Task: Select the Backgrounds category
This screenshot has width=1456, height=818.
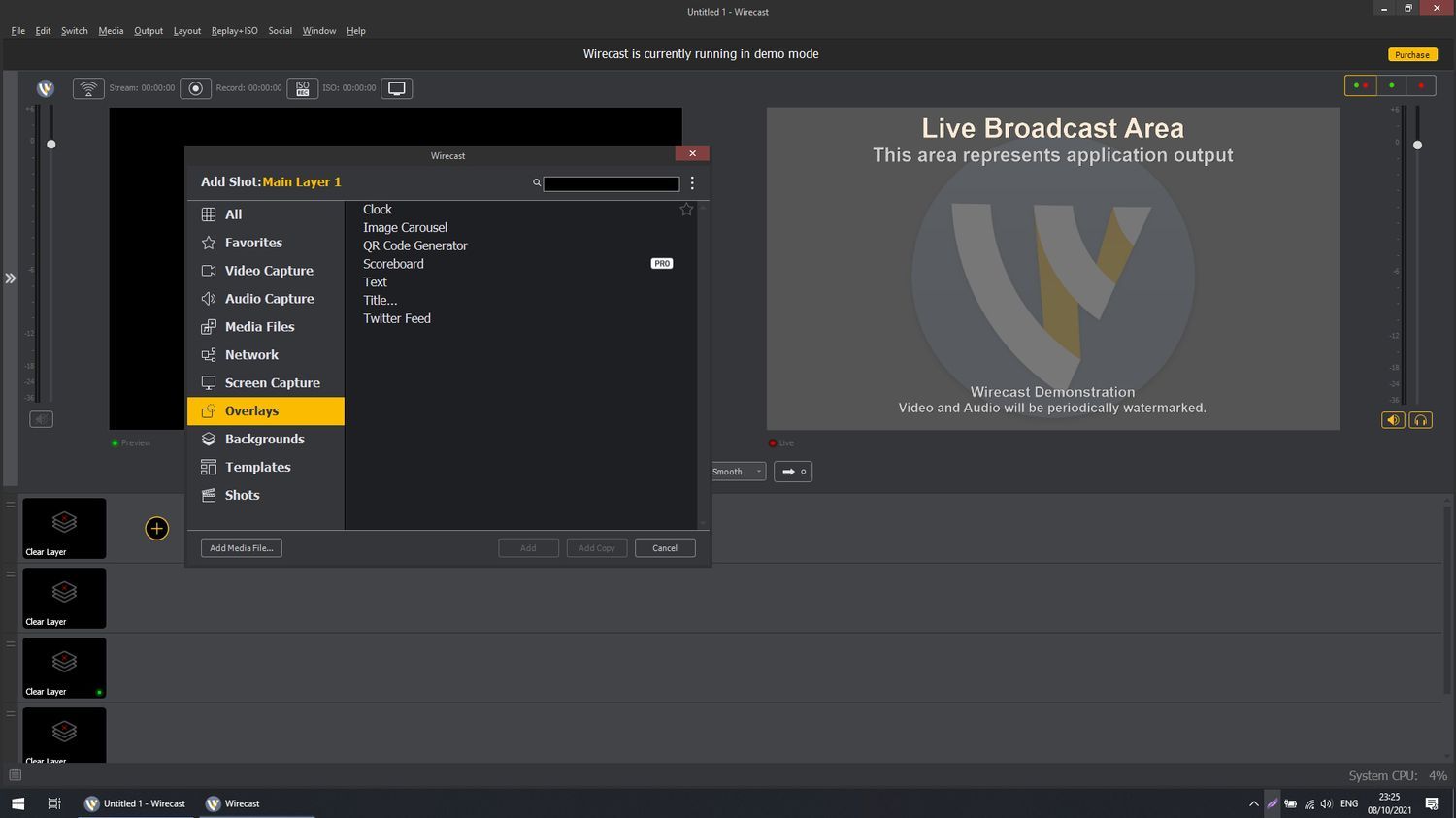Action: (x=265, y=440)
